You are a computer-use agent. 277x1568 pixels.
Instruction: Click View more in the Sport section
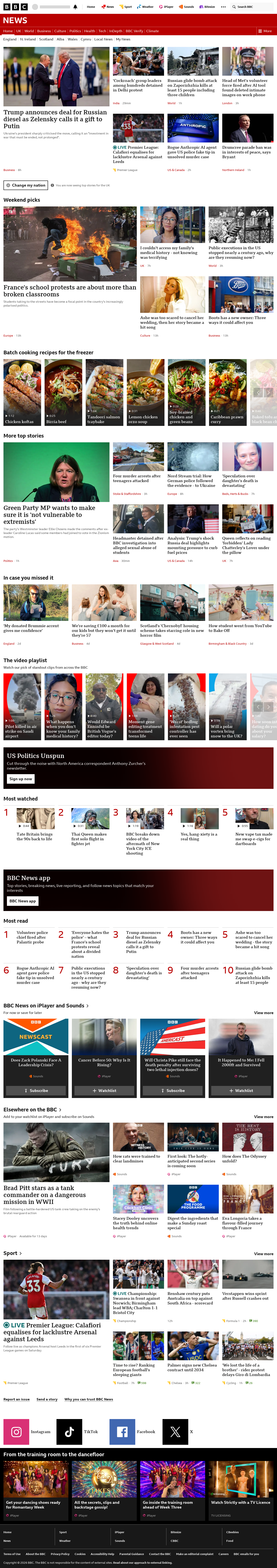pos(264,1254)
